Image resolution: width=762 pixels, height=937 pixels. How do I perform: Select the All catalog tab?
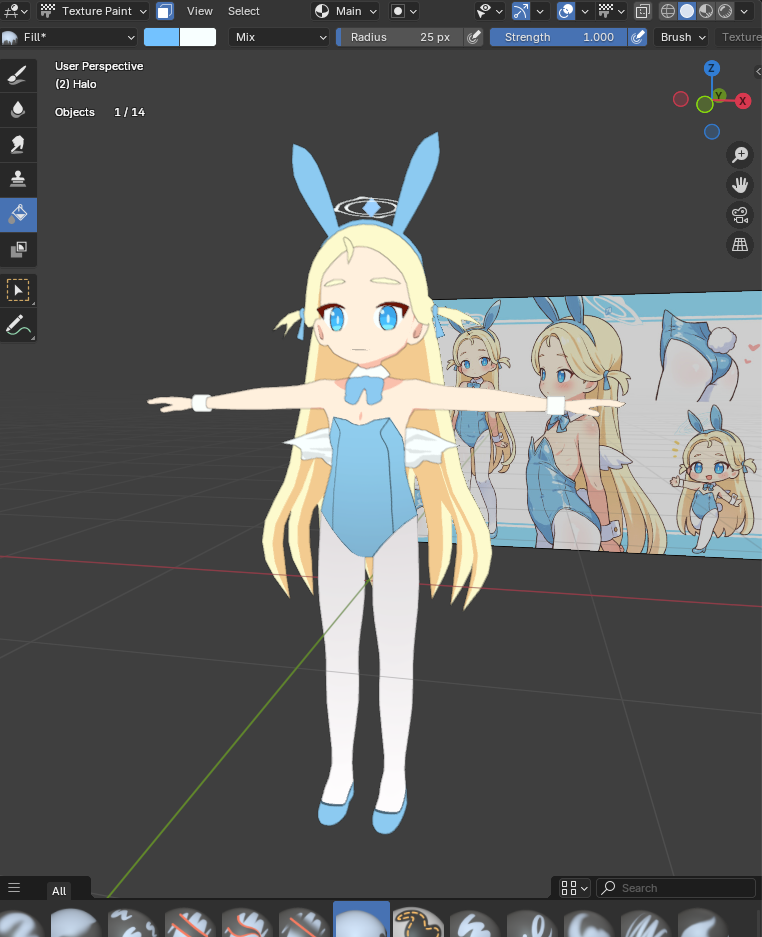[59, 890]
